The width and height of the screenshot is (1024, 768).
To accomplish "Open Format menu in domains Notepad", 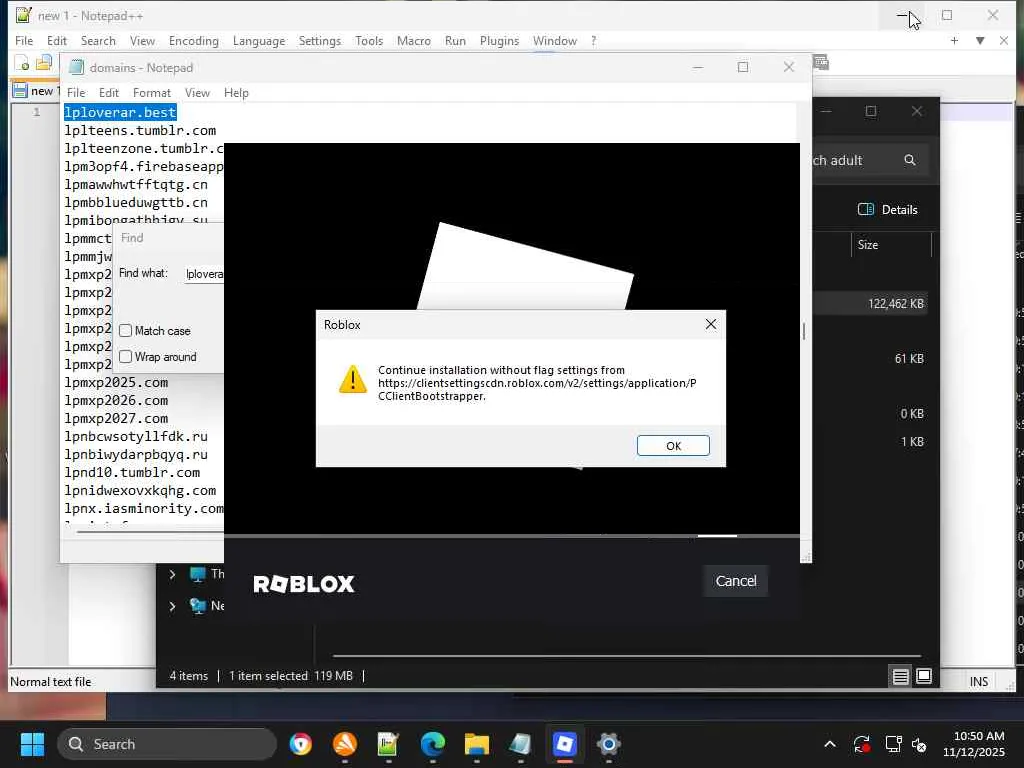I will (x=152, y=93).
